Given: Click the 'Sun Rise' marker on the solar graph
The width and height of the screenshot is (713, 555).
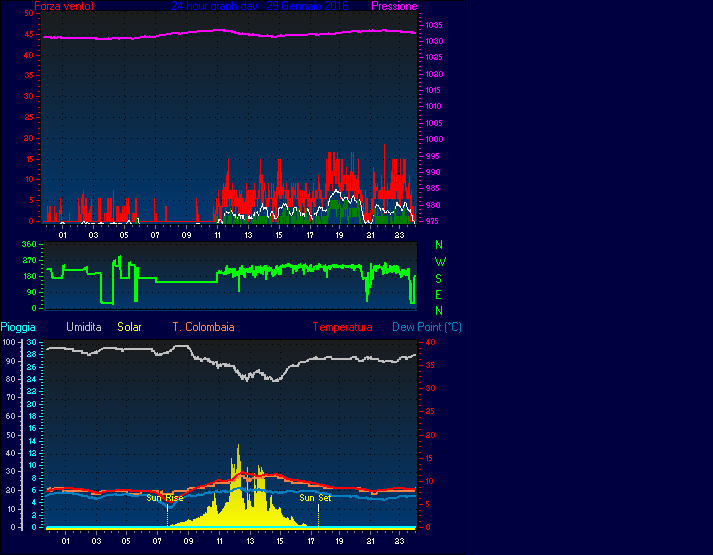Looking at the screenshot, I should (165, 497).
